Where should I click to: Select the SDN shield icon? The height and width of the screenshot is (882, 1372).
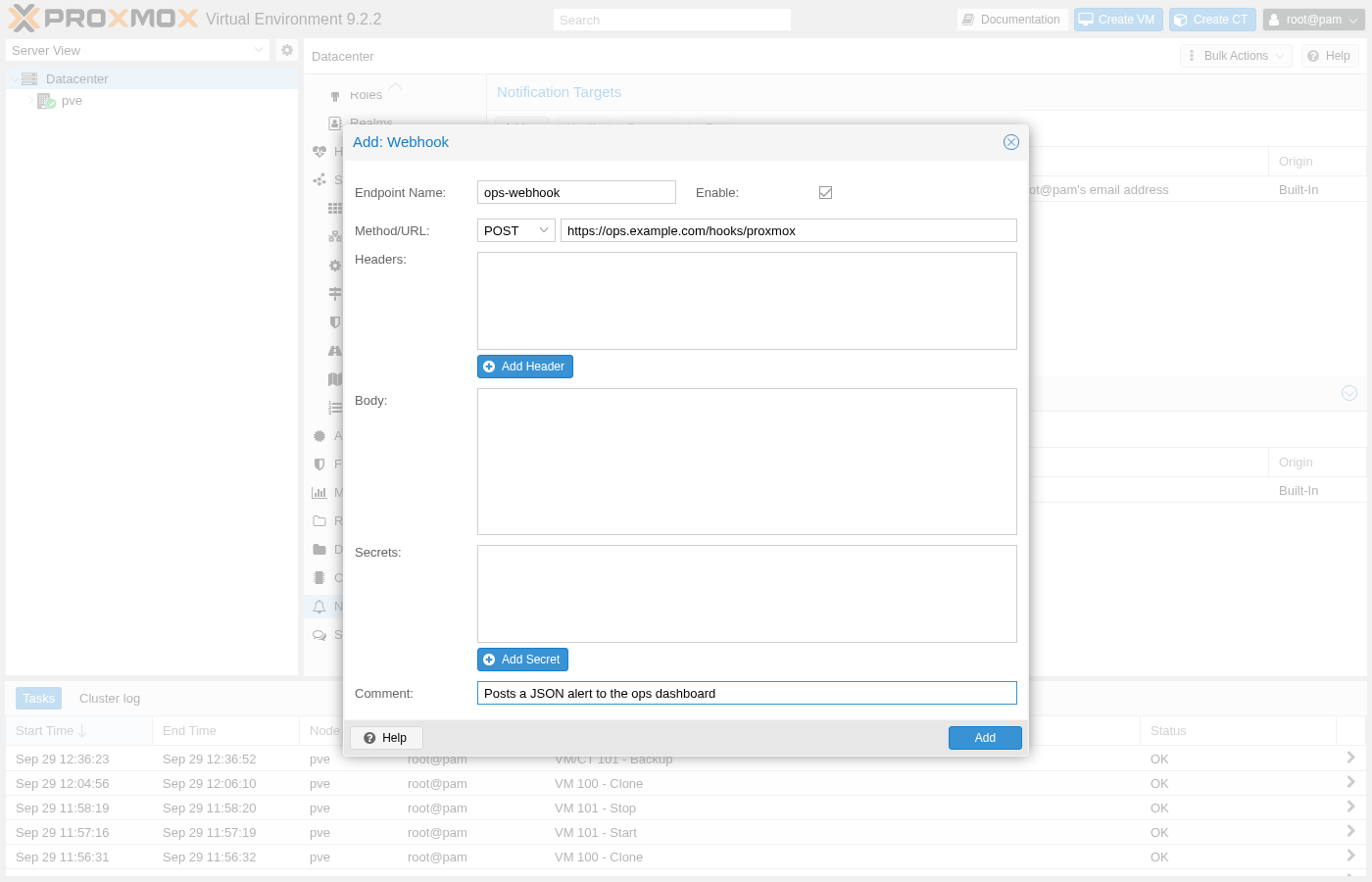coord(335,322)
